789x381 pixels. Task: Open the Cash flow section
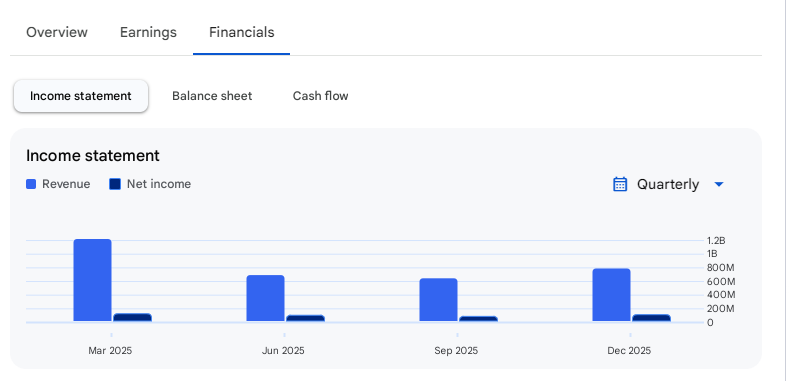[321, 96]
